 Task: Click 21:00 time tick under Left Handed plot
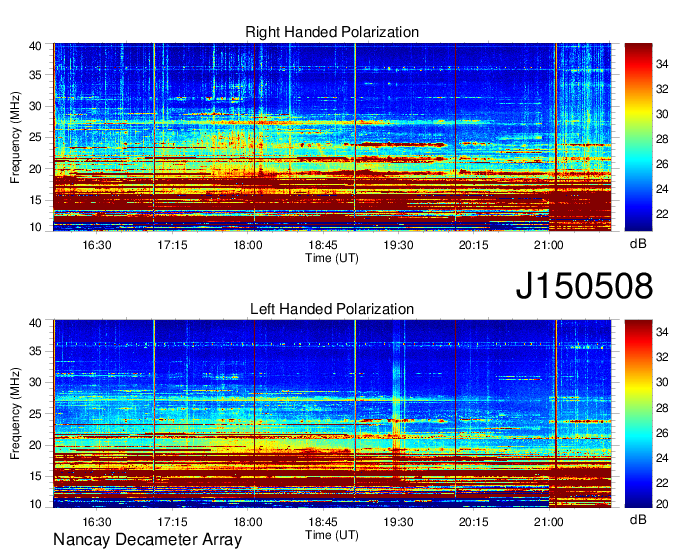pyautogui.click(x=549, y=521)
